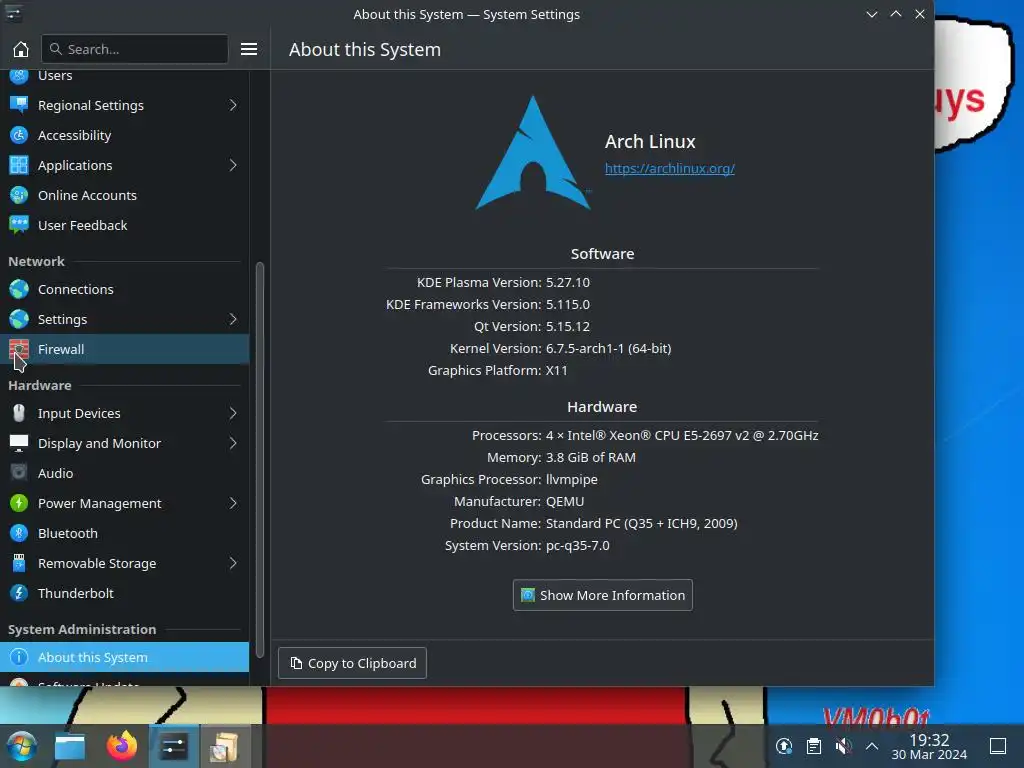The width and height of the screenshot is (1024, 768).
Task: Click System Version value pc-q35-7.0
Action: [577, 546]
